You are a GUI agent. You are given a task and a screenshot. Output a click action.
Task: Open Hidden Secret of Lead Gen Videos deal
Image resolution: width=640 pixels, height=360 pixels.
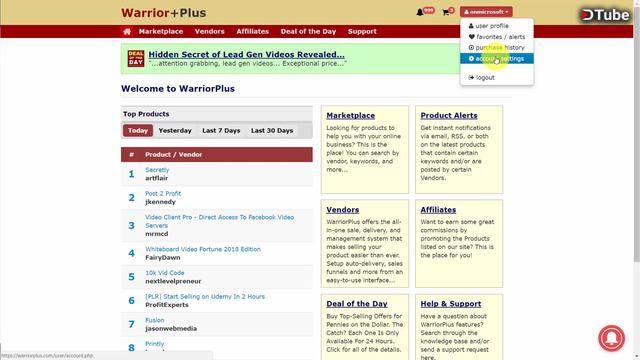(x=247, y=54)
